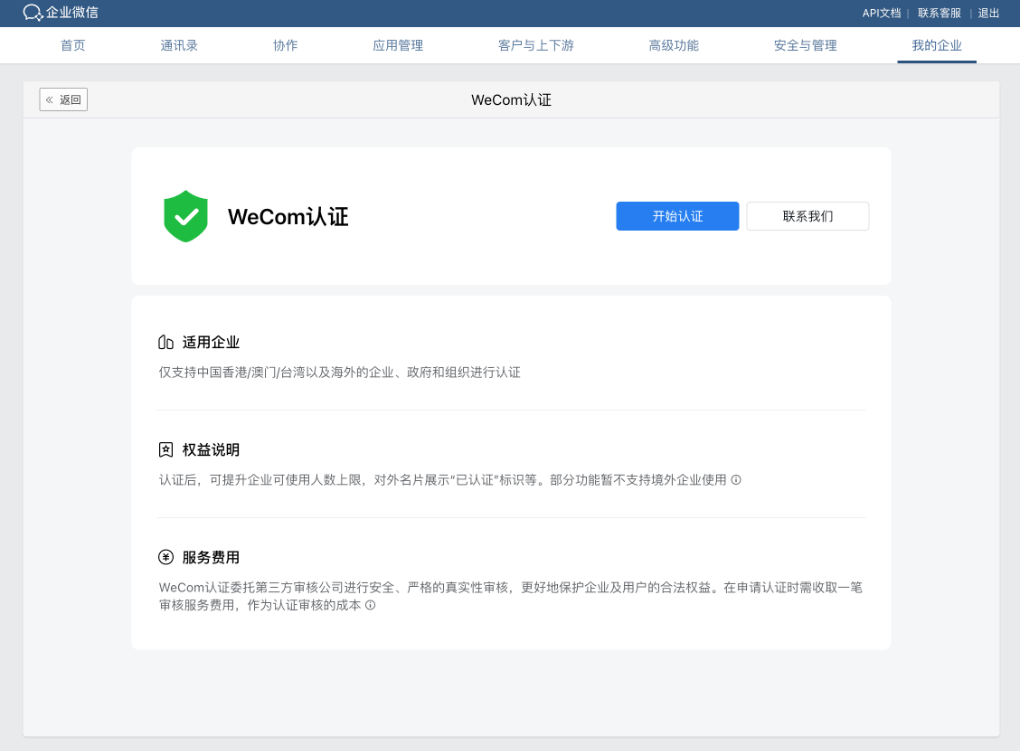Switch to the 协作 tab

[x=285, y=45]
